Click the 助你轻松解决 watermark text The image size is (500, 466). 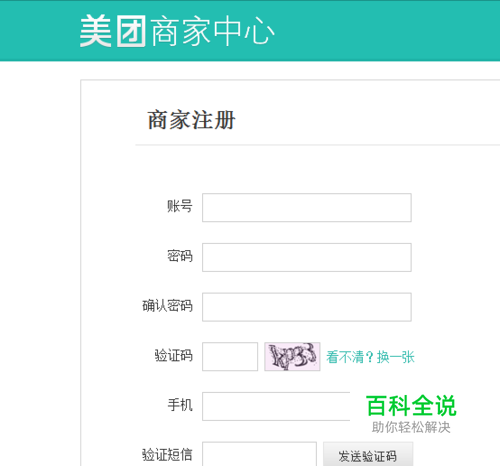tap(411, 427)
